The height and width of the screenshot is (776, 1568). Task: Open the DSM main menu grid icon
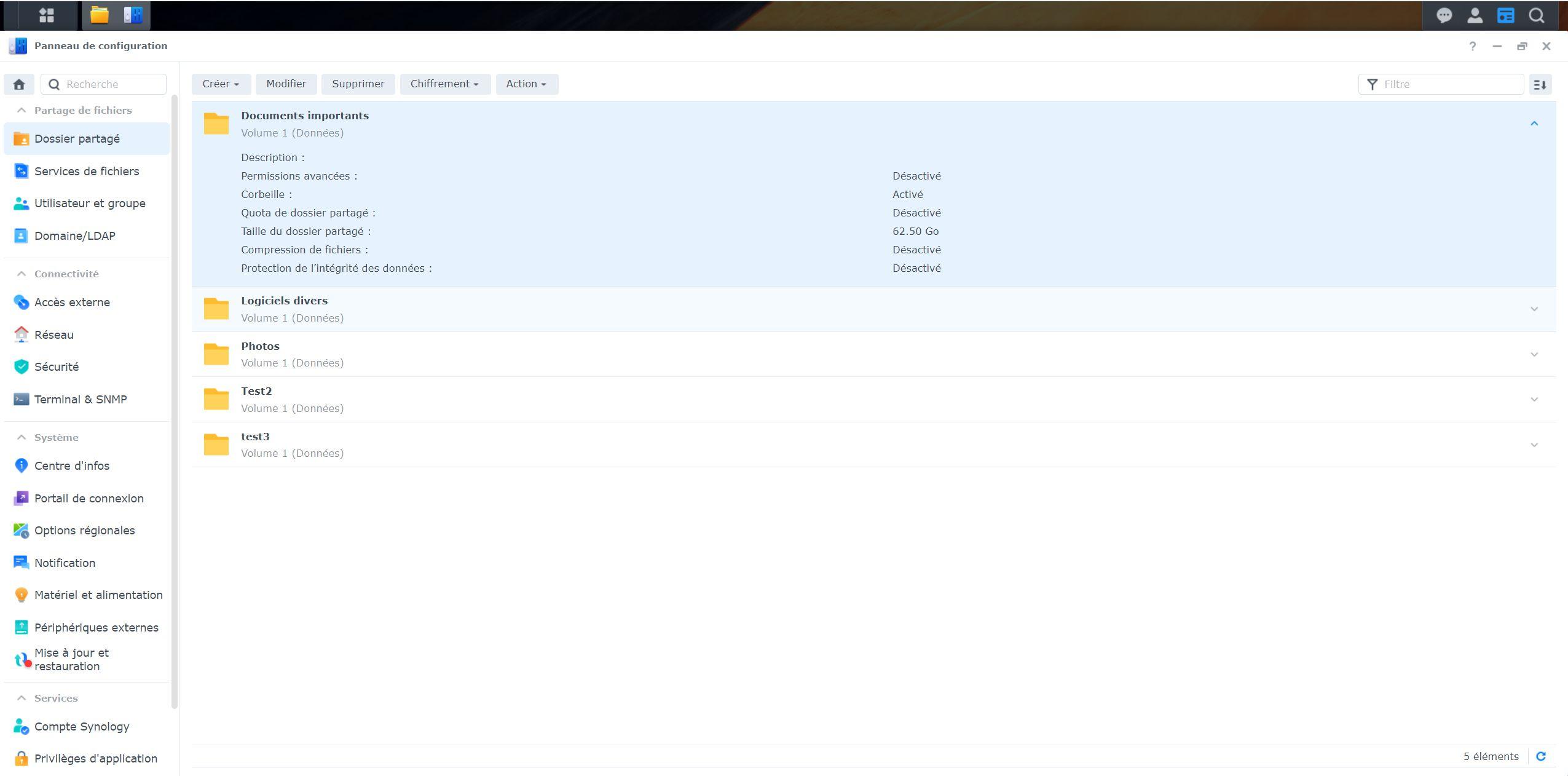coord(47,15)
